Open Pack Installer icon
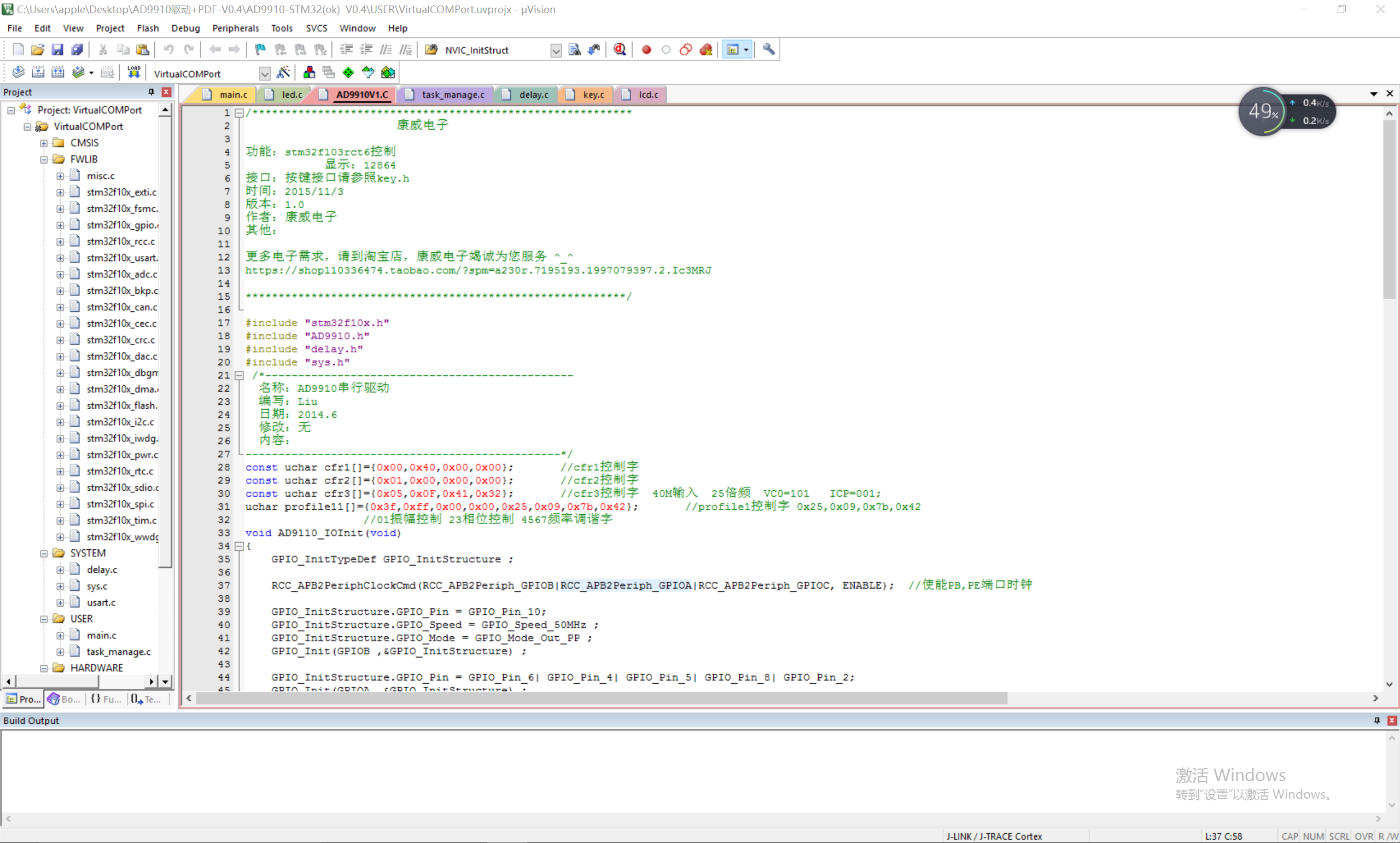Image resolution: width=1400 pixels, height=843 pixels. (x=388, y=73)
